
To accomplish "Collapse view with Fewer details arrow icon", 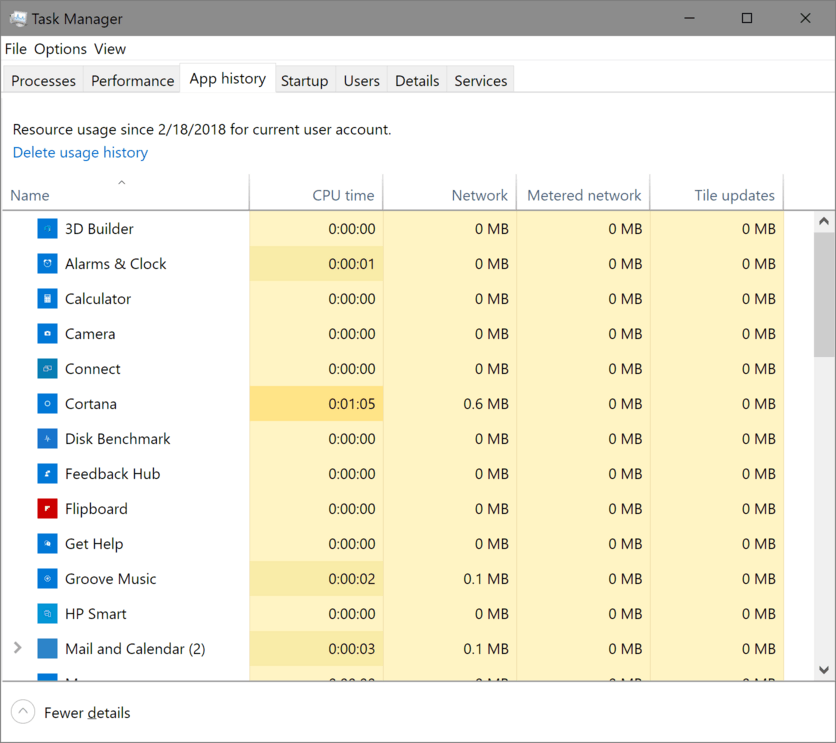I will pos(23,712).
